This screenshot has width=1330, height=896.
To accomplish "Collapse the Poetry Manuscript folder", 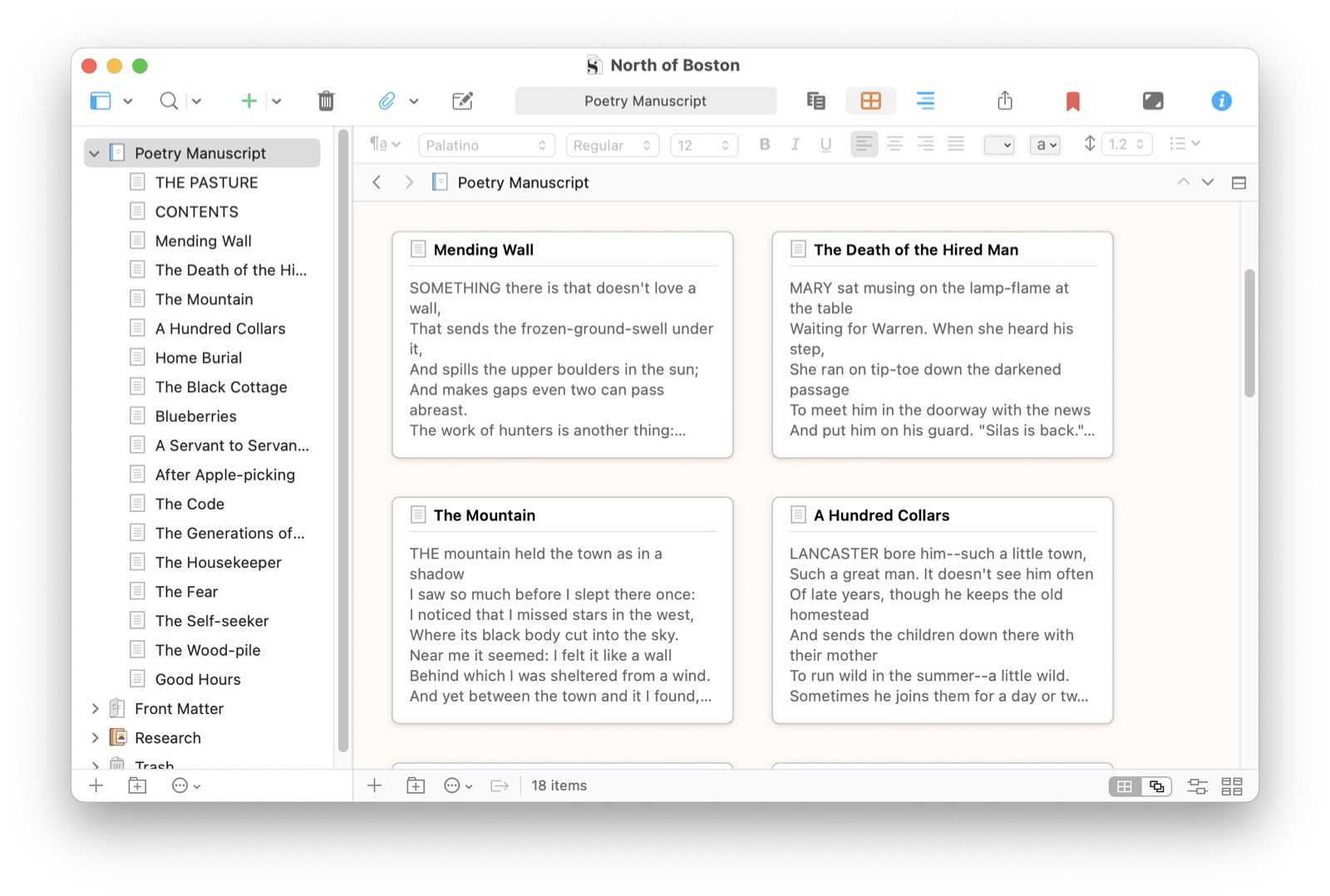I will pyautogui.click(x=95, y=154).
